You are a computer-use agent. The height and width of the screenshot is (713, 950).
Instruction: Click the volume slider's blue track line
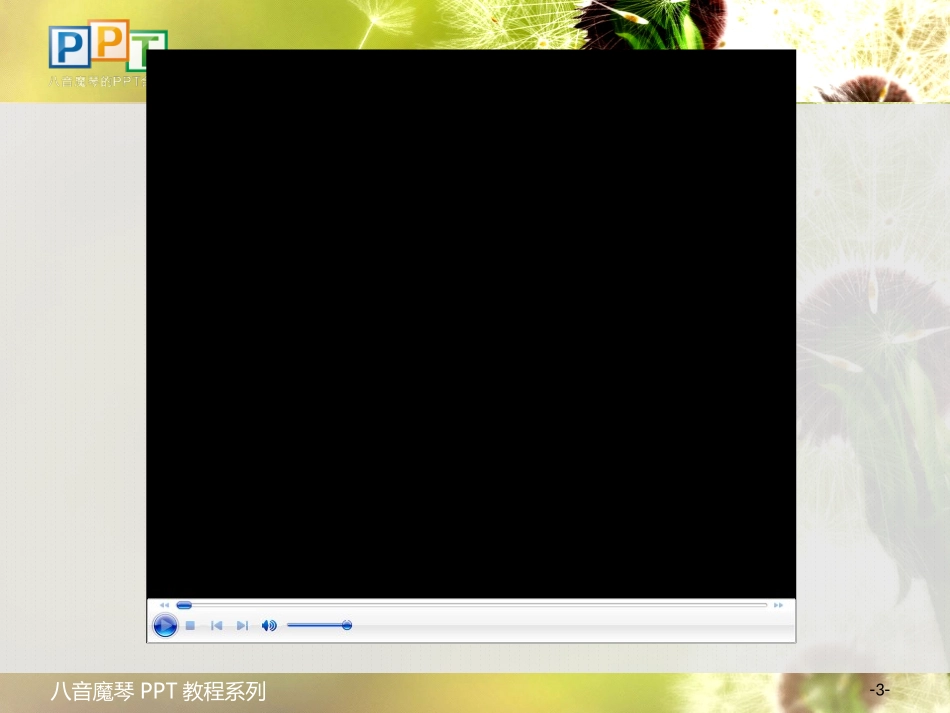coord(315,625)
